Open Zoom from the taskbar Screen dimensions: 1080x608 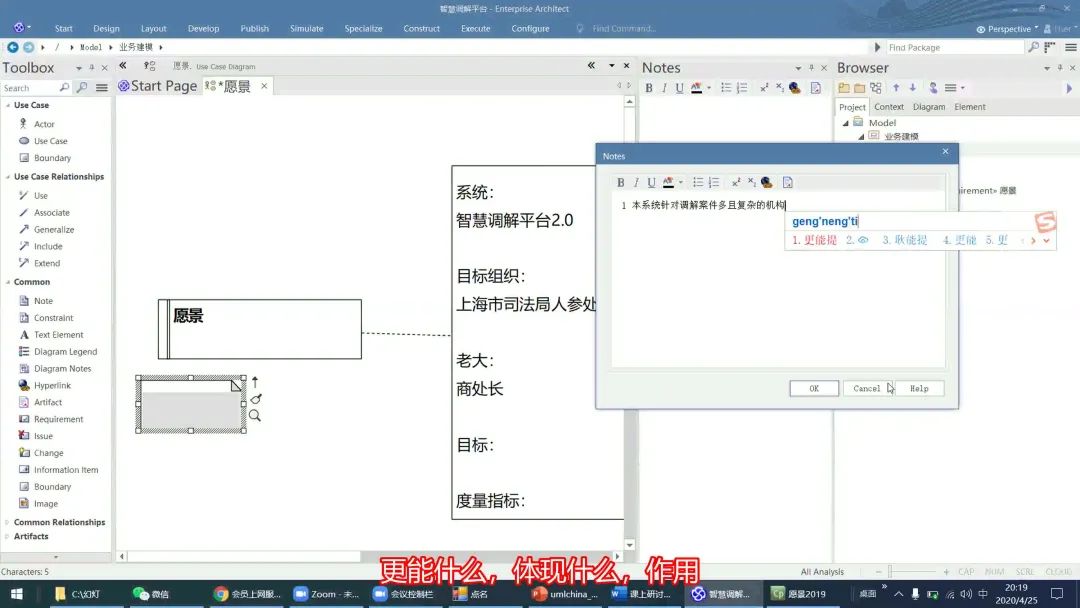[326, 594]
